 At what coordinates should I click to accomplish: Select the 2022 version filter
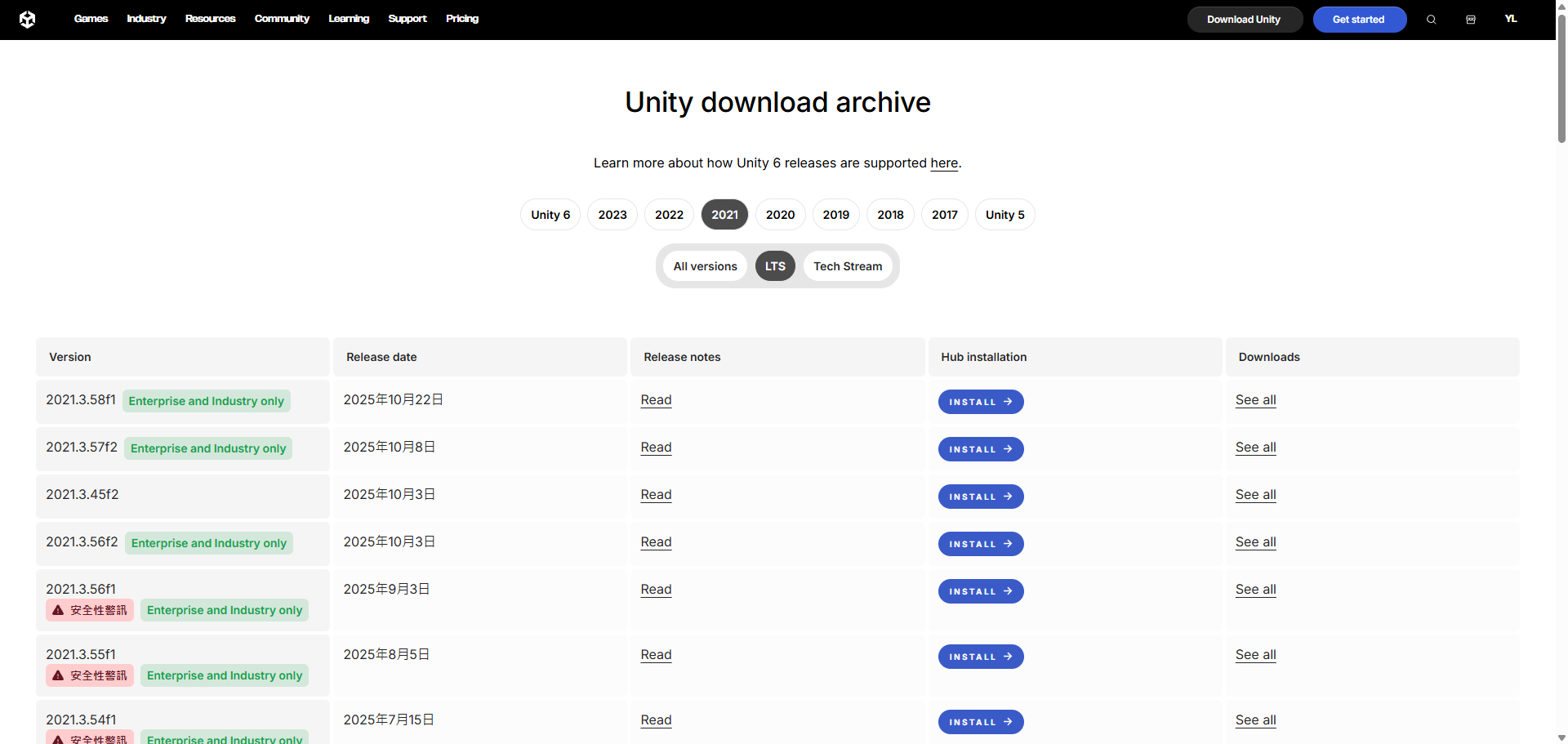click(x=669, y=215)
